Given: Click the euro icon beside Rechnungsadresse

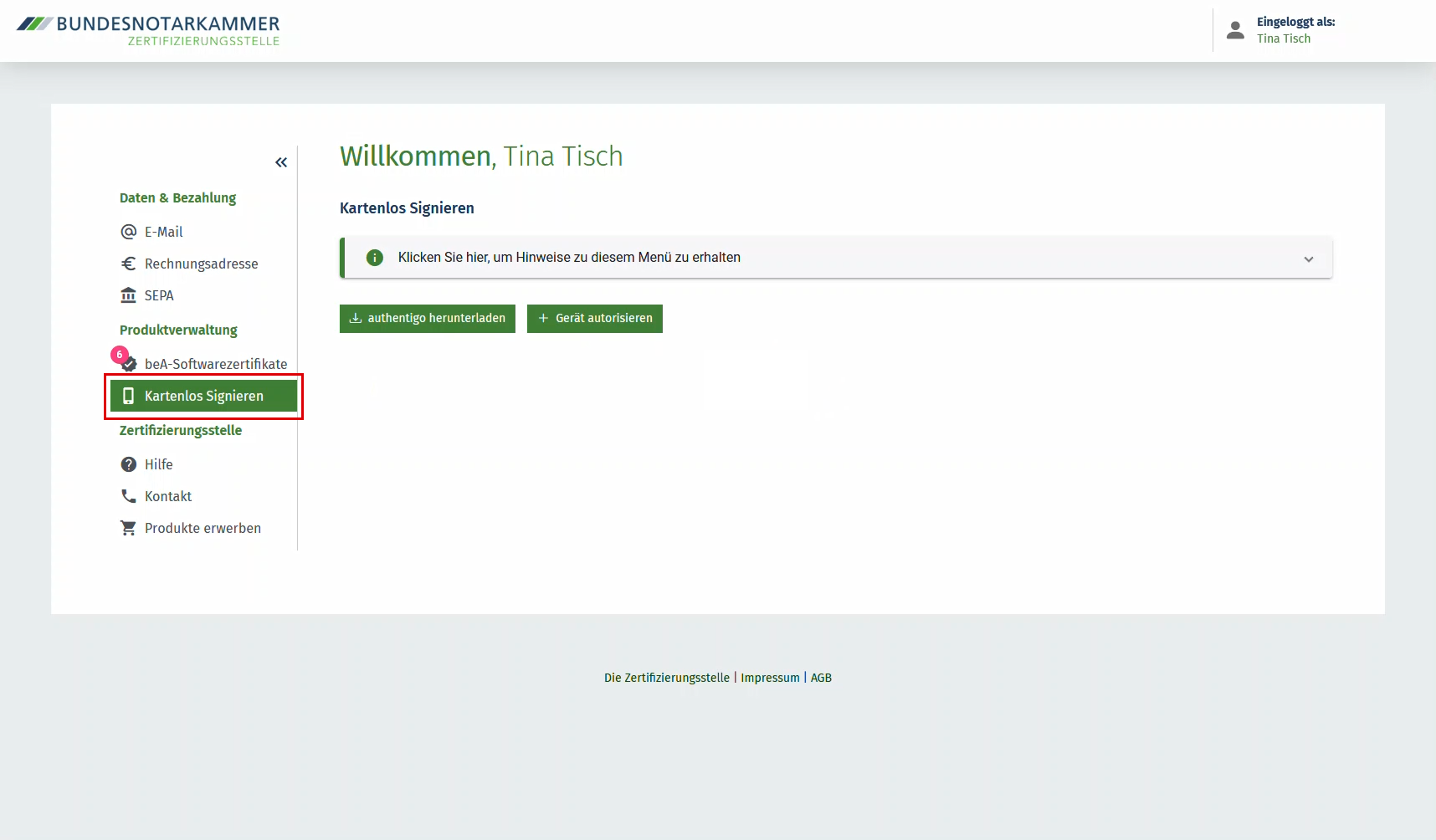Looking at the screenshot, I should point(128,264).
